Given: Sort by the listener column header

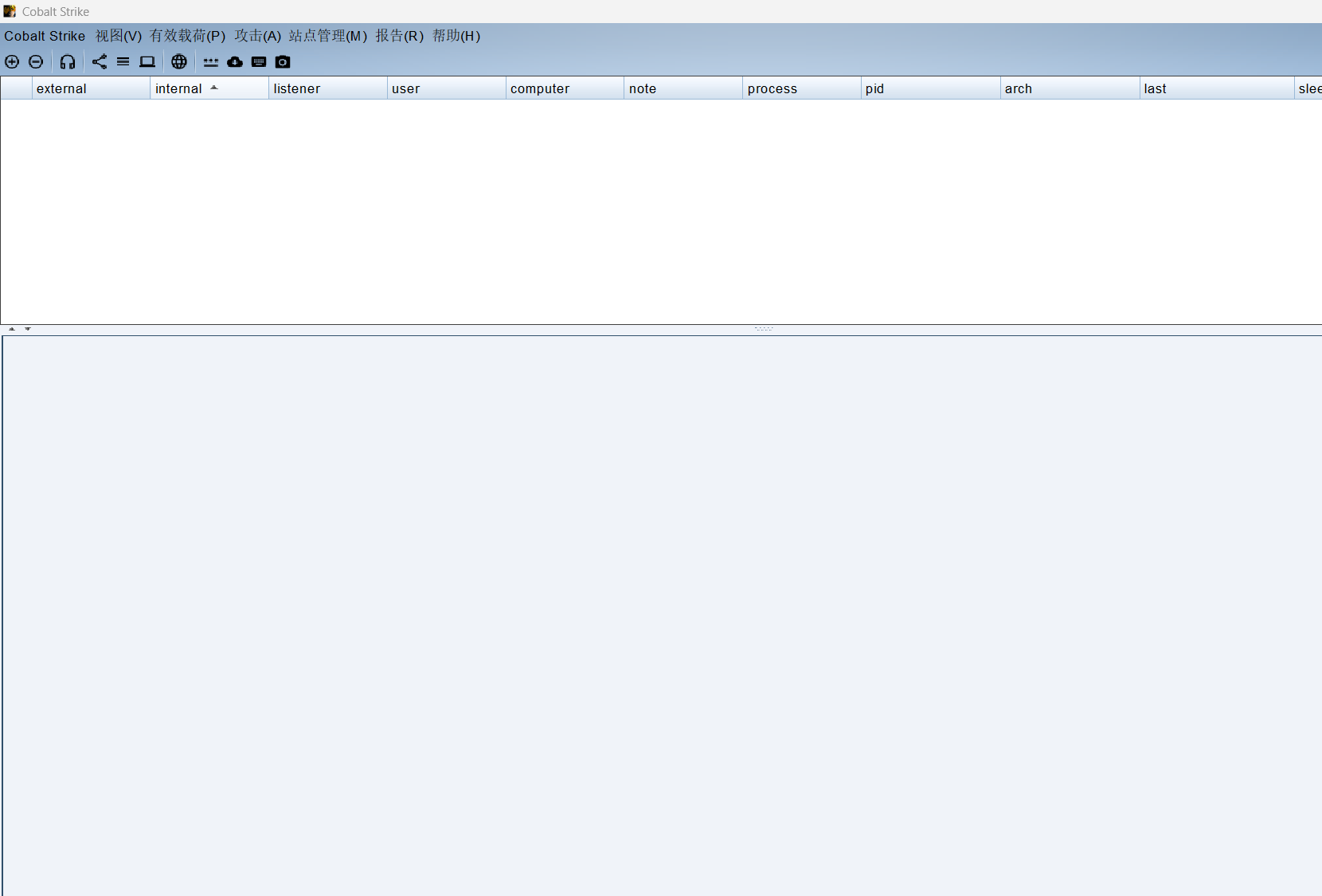Looking at the screenshot, I should point(328,88).
